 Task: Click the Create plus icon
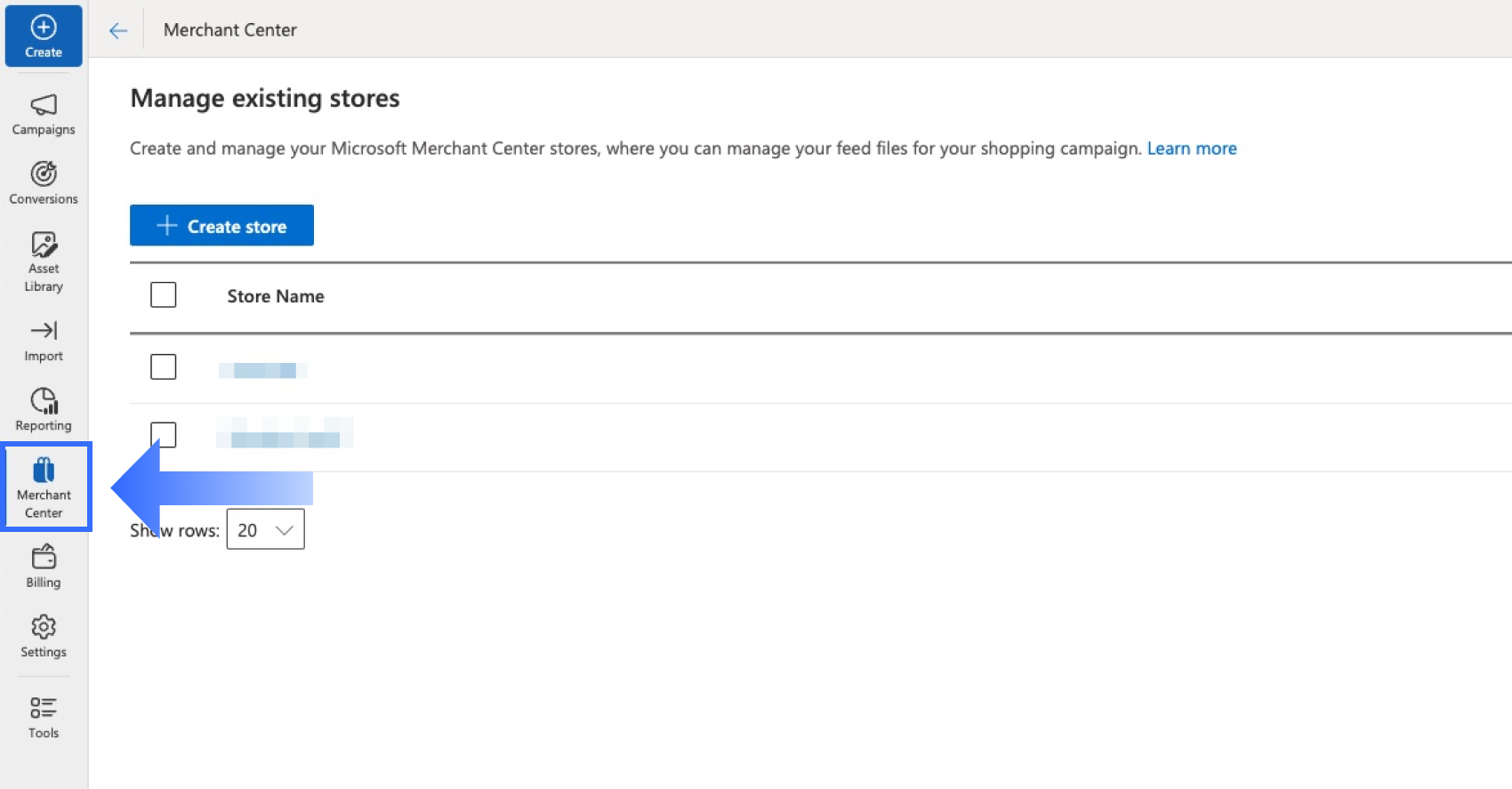click(44, 28)
